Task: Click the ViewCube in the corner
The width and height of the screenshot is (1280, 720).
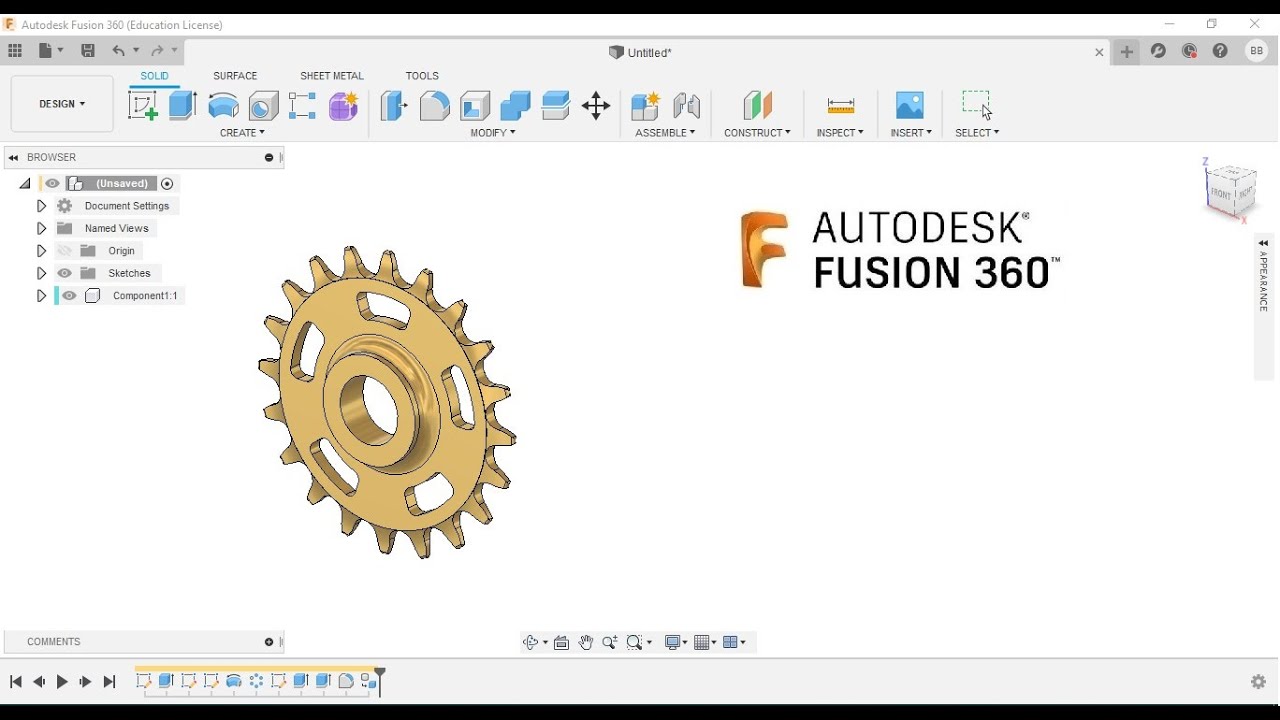Action: (1231, 189)
